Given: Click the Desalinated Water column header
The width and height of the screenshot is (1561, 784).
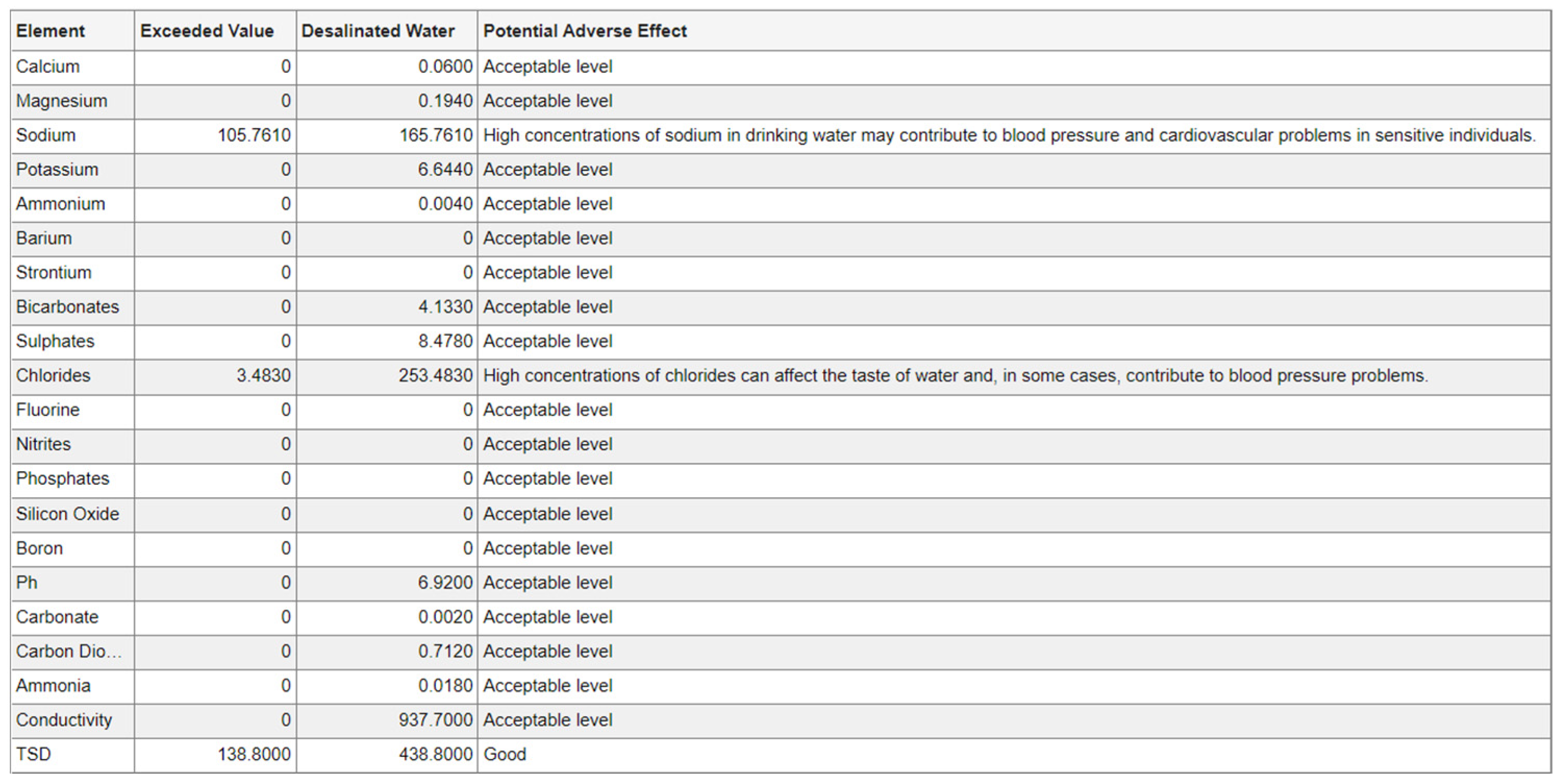Looking at the screenshot, I should [x=377, y=31].
